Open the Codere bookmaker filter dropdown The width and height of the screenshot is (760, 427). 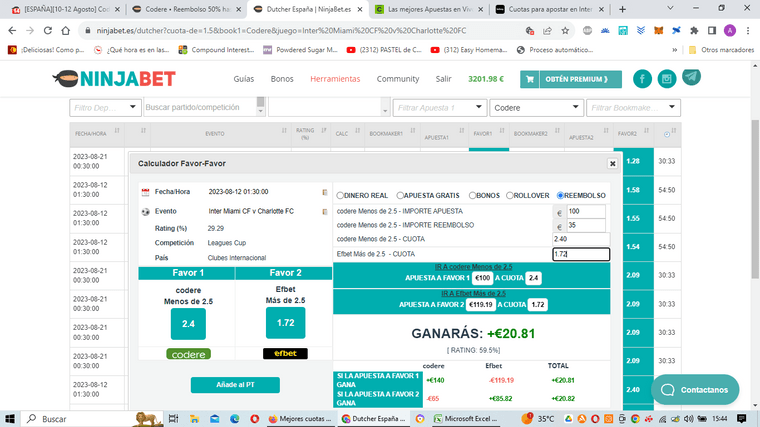pos(536,108)
